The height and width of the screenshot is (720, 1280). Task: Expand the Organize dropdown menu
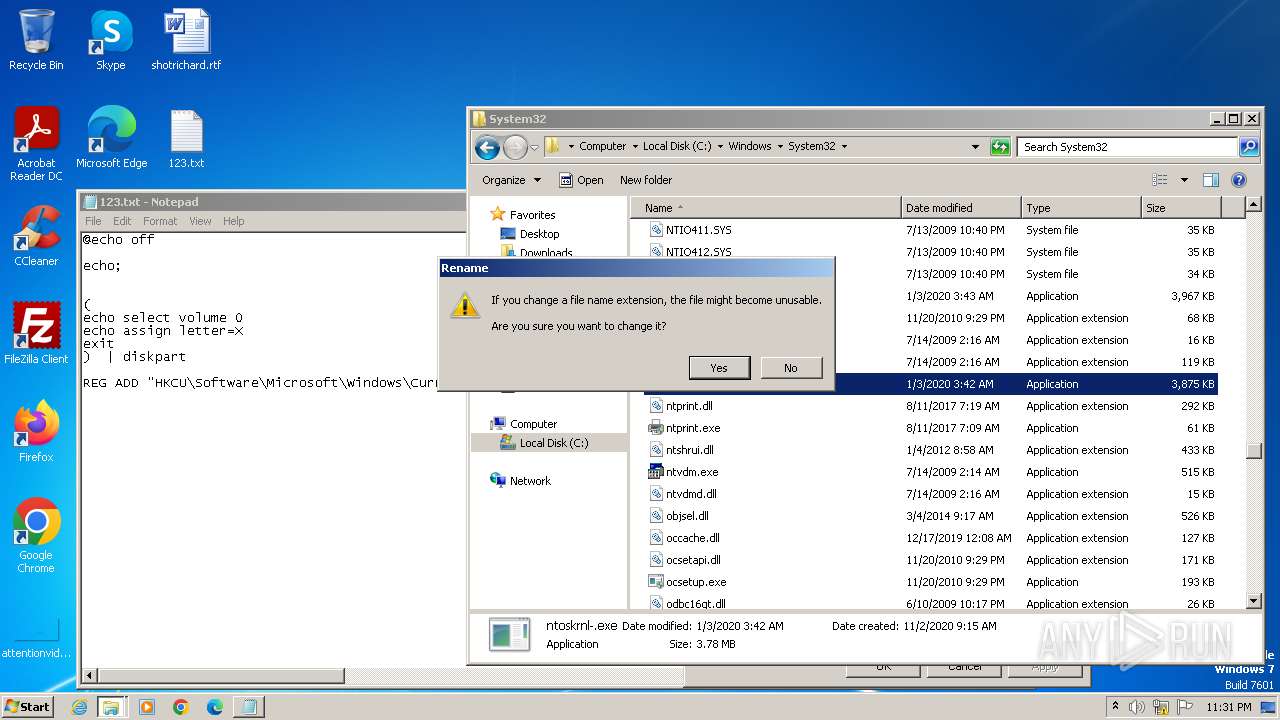click(x=511, y=180)
